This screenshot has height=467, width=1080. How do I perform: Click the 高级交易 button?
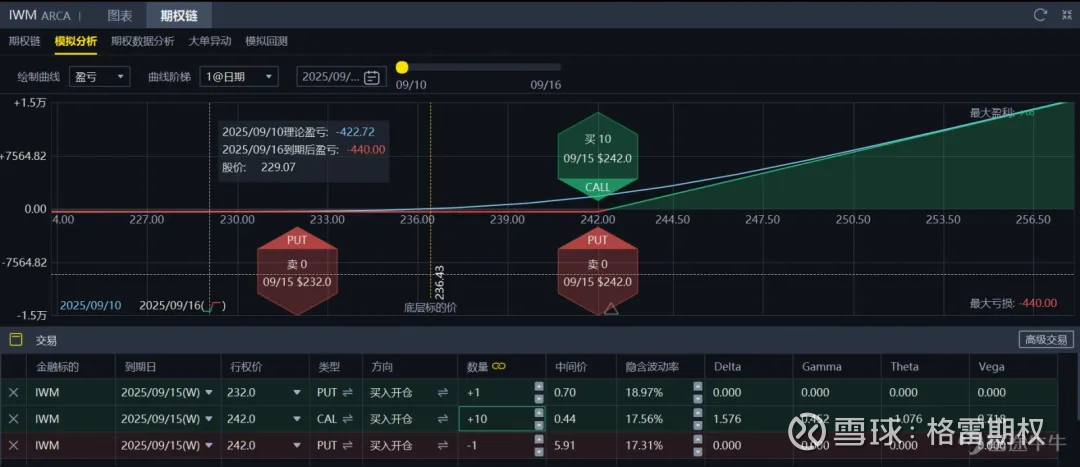1045,340
